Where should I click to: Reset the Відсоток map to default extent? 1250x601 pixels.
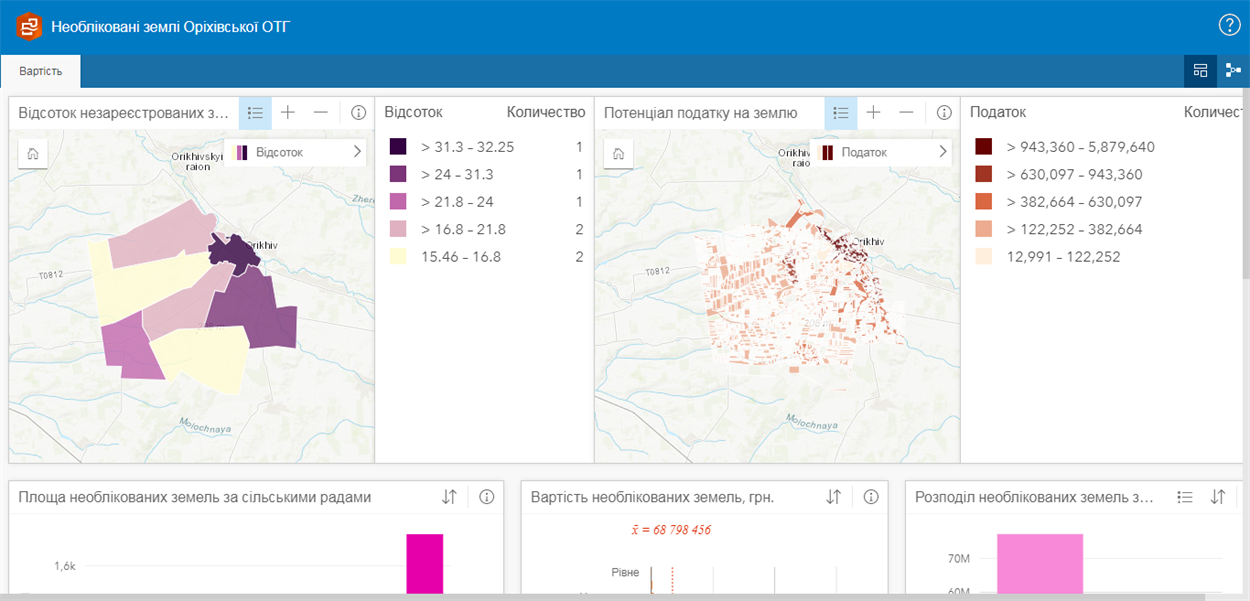[x=33, y=153]
